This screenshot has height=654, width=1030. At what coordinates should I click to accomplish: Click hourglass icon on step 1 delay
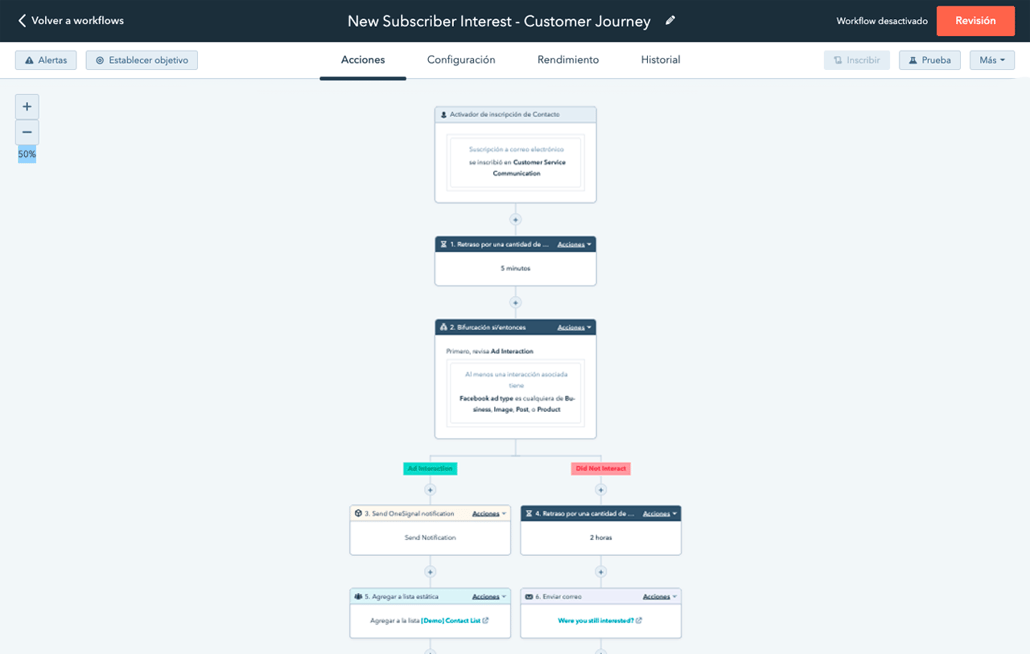(443, 244)
